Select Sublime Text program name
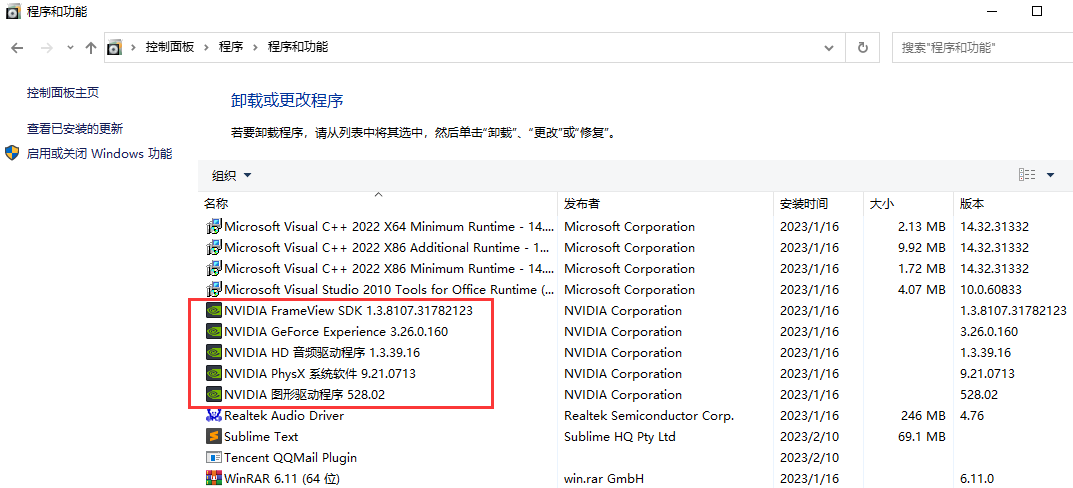 [261, 437]
